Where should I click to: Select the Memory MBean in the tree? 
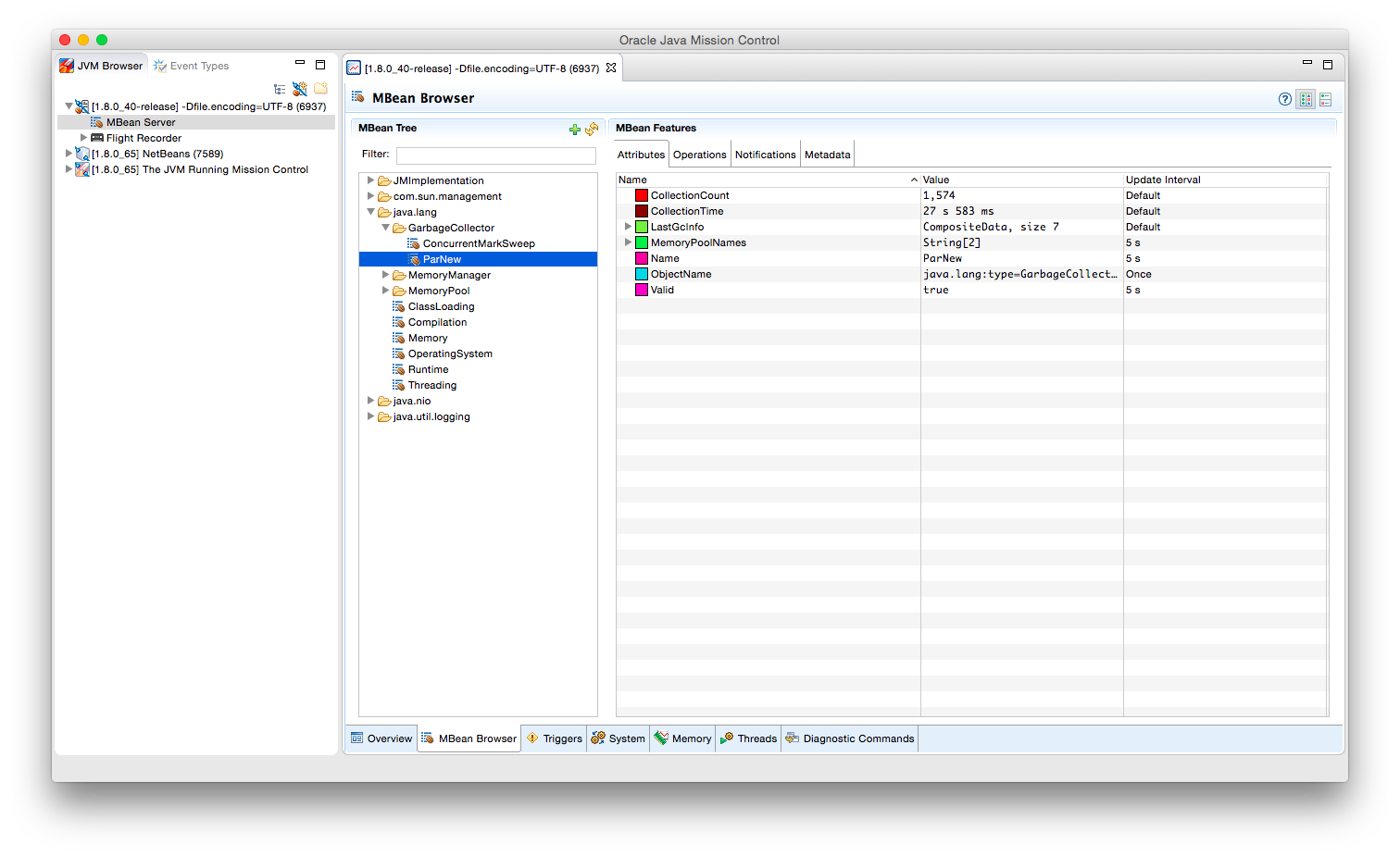coord(428,338)
